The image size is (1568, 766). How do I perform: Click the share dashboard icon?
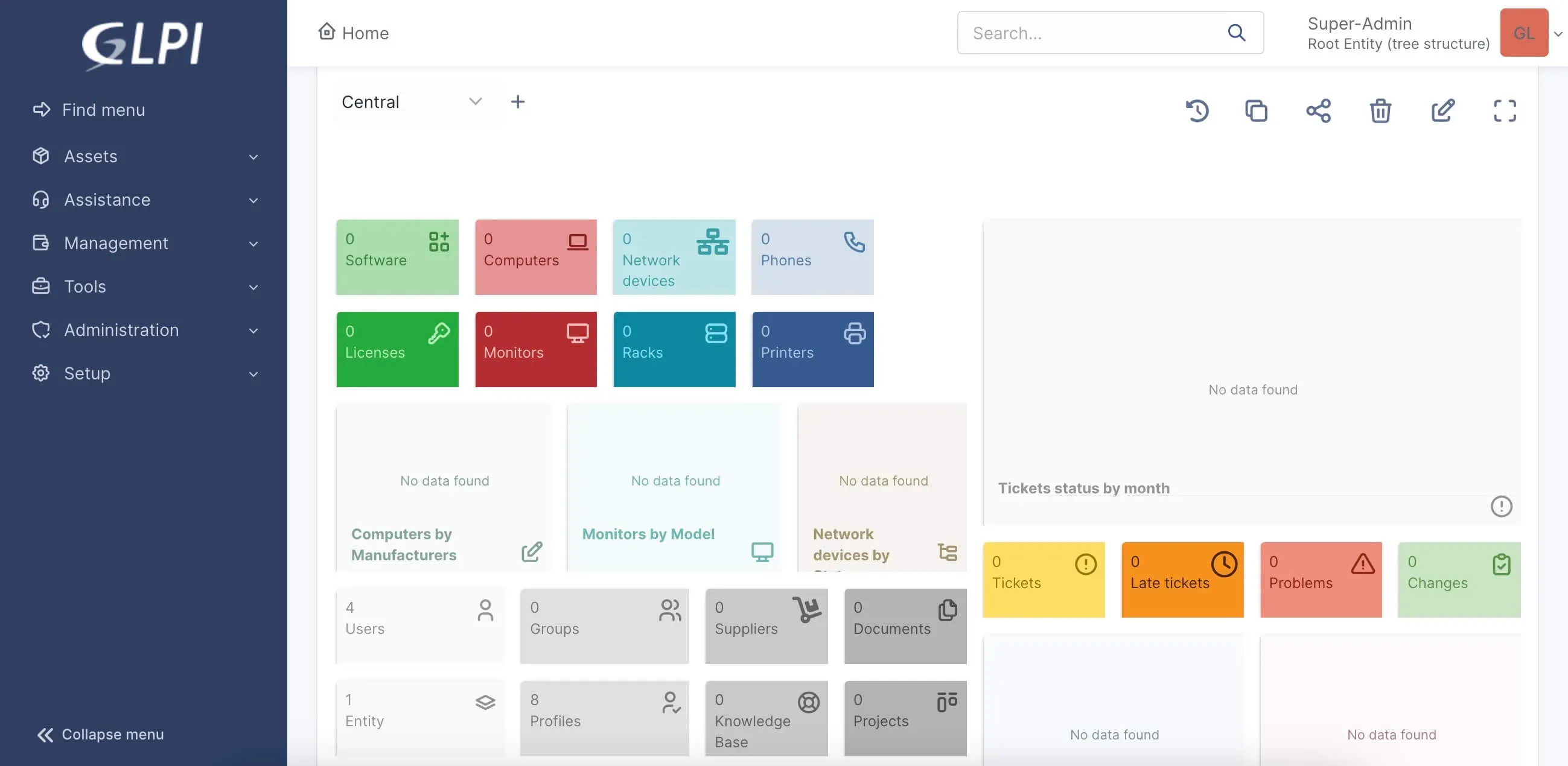click(1318, 111)
